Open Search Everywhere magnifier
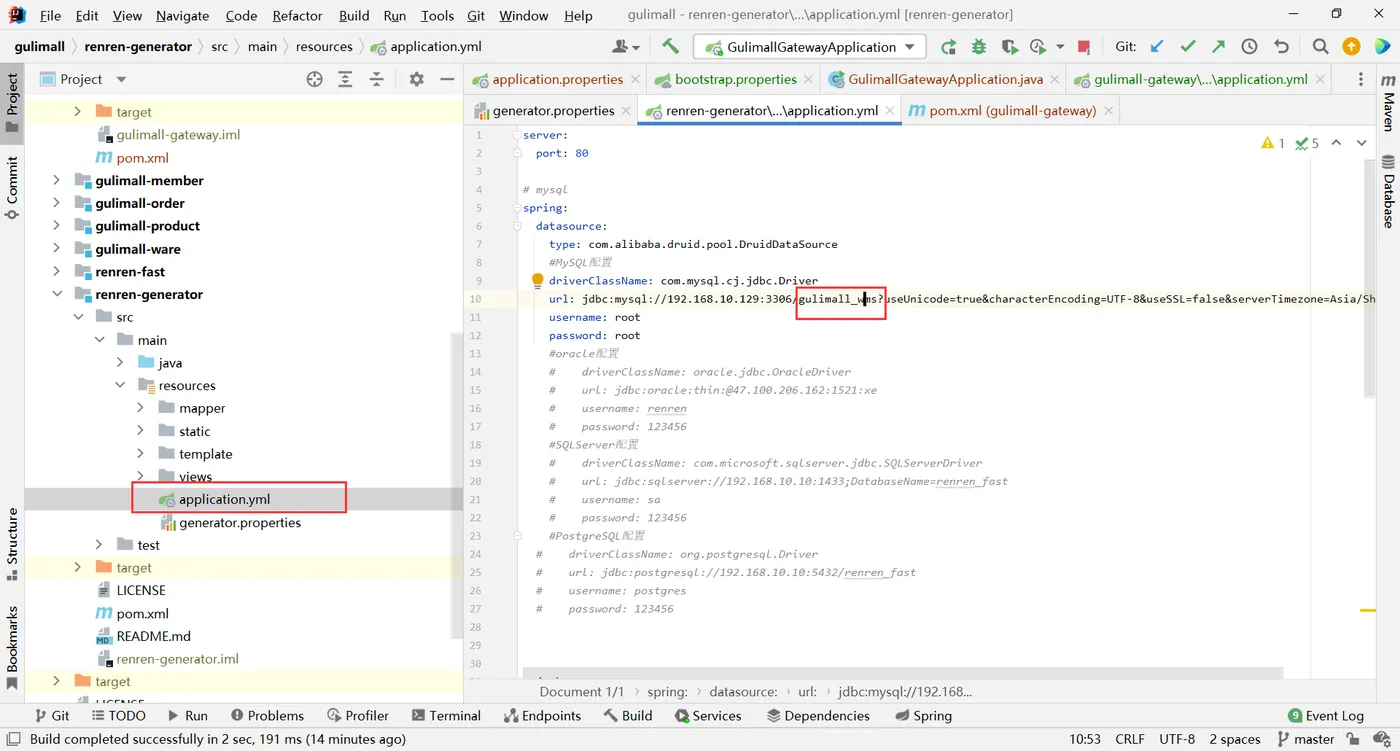This screenshot has height=751, width=1400. [x=1320, y=46]
